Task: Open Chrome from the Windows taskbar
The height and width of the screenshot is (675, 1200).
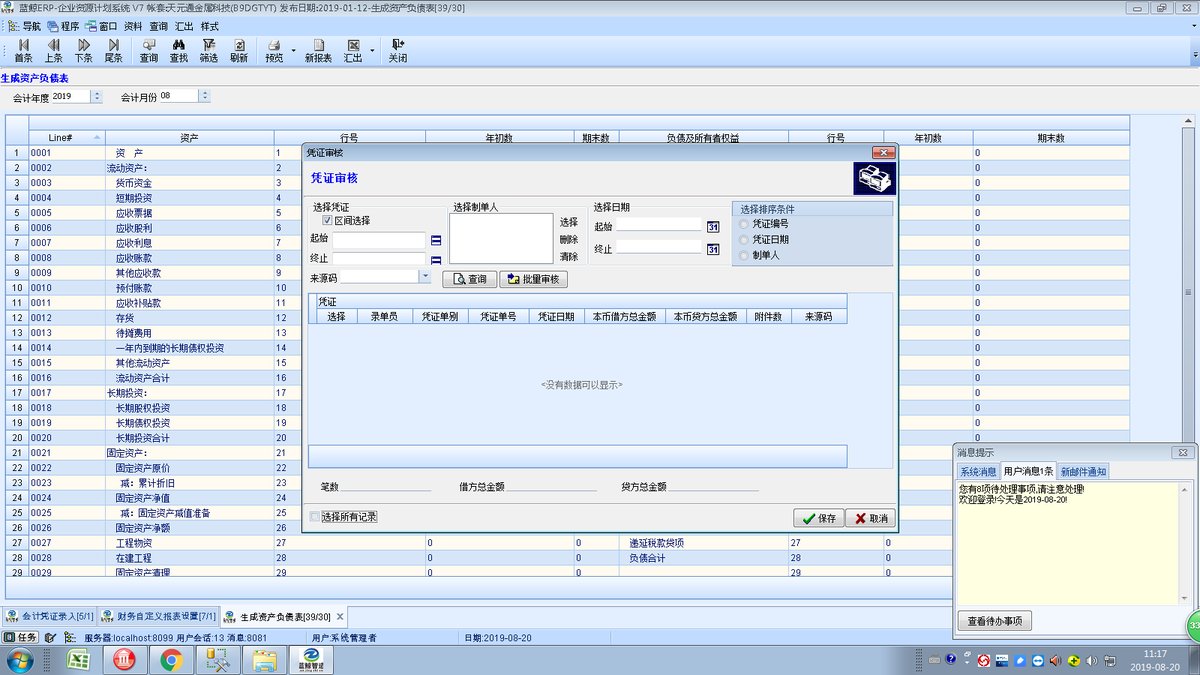Action: 171,659
